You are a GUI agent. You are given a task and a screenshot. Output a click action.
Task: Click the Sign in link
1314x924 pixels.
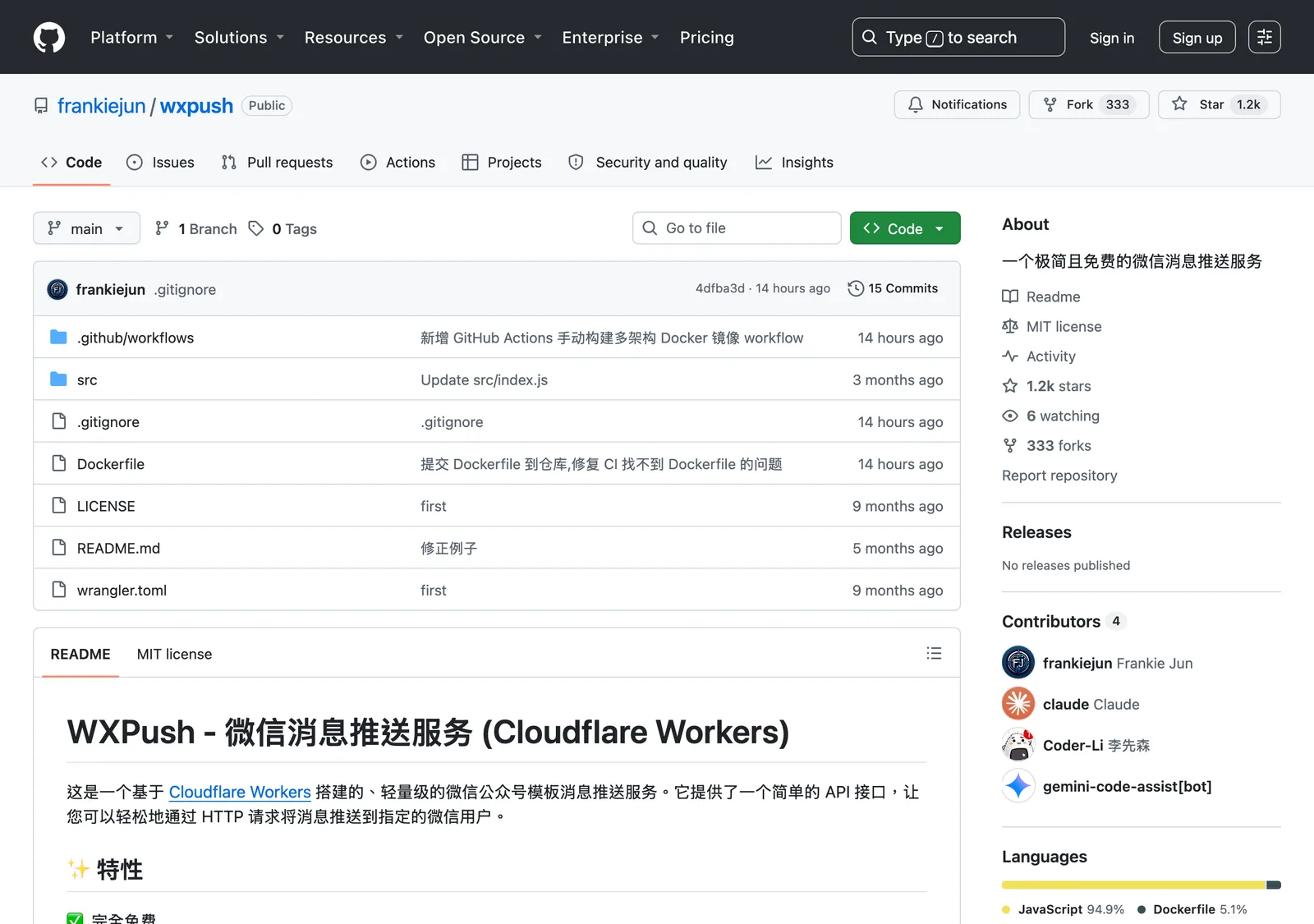pyautogui.click(x=1112, y=38)
